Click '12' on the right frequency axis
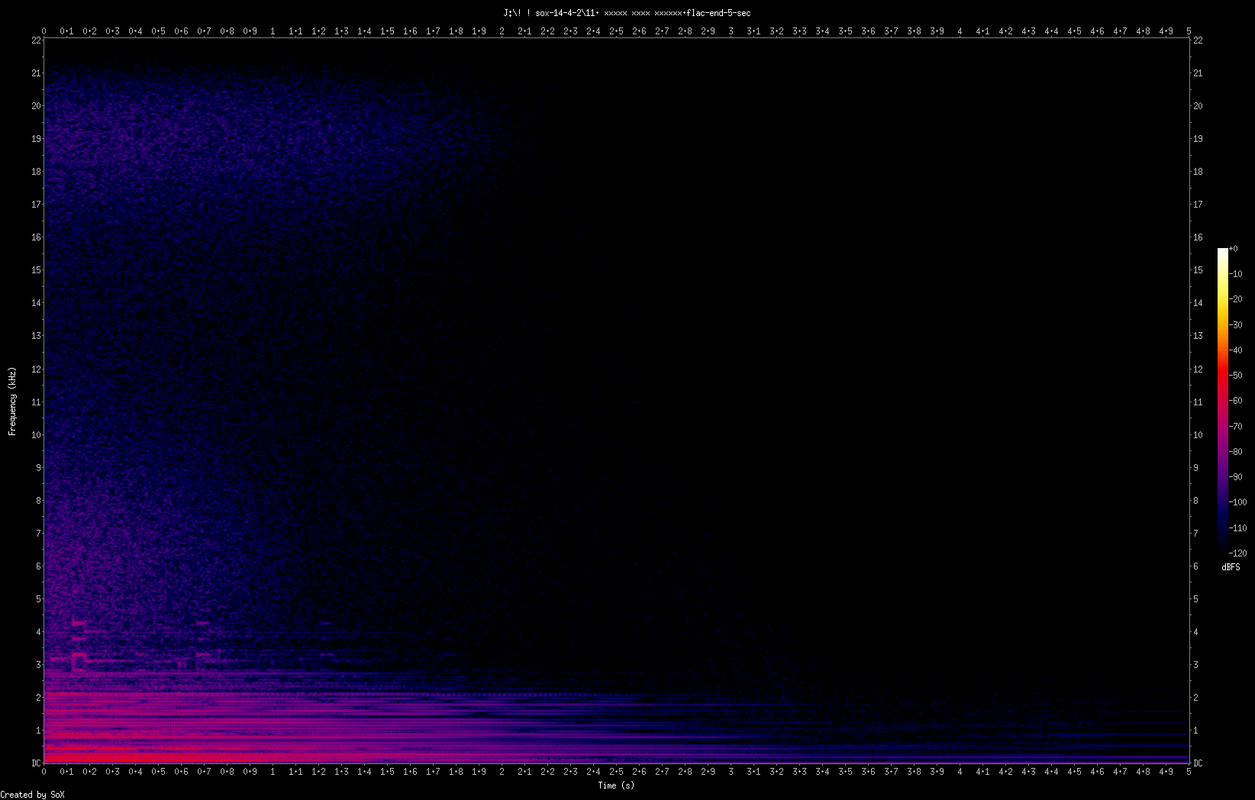This screenshot has width=1255, height=800. coord(1198,369)
